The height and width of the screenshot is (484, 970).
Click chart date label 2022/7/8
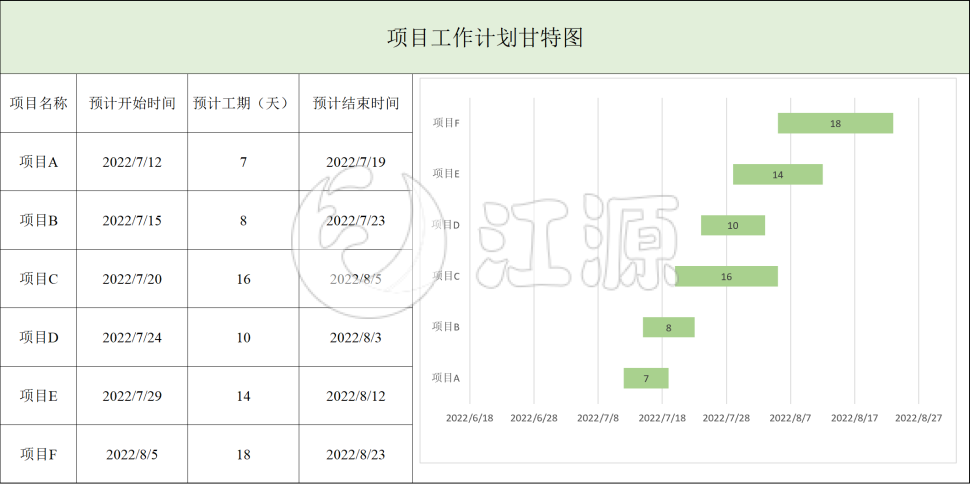point(598,418)
